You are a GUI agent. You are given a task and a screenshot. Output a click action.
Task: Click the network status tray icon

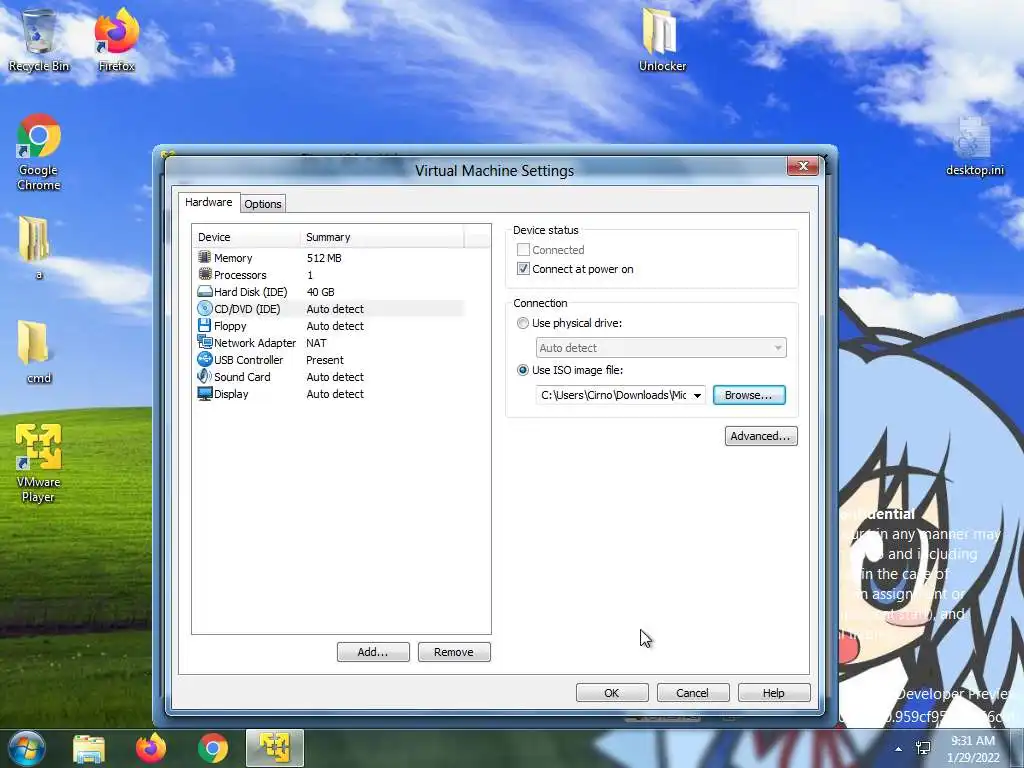[x=923, y=748]
